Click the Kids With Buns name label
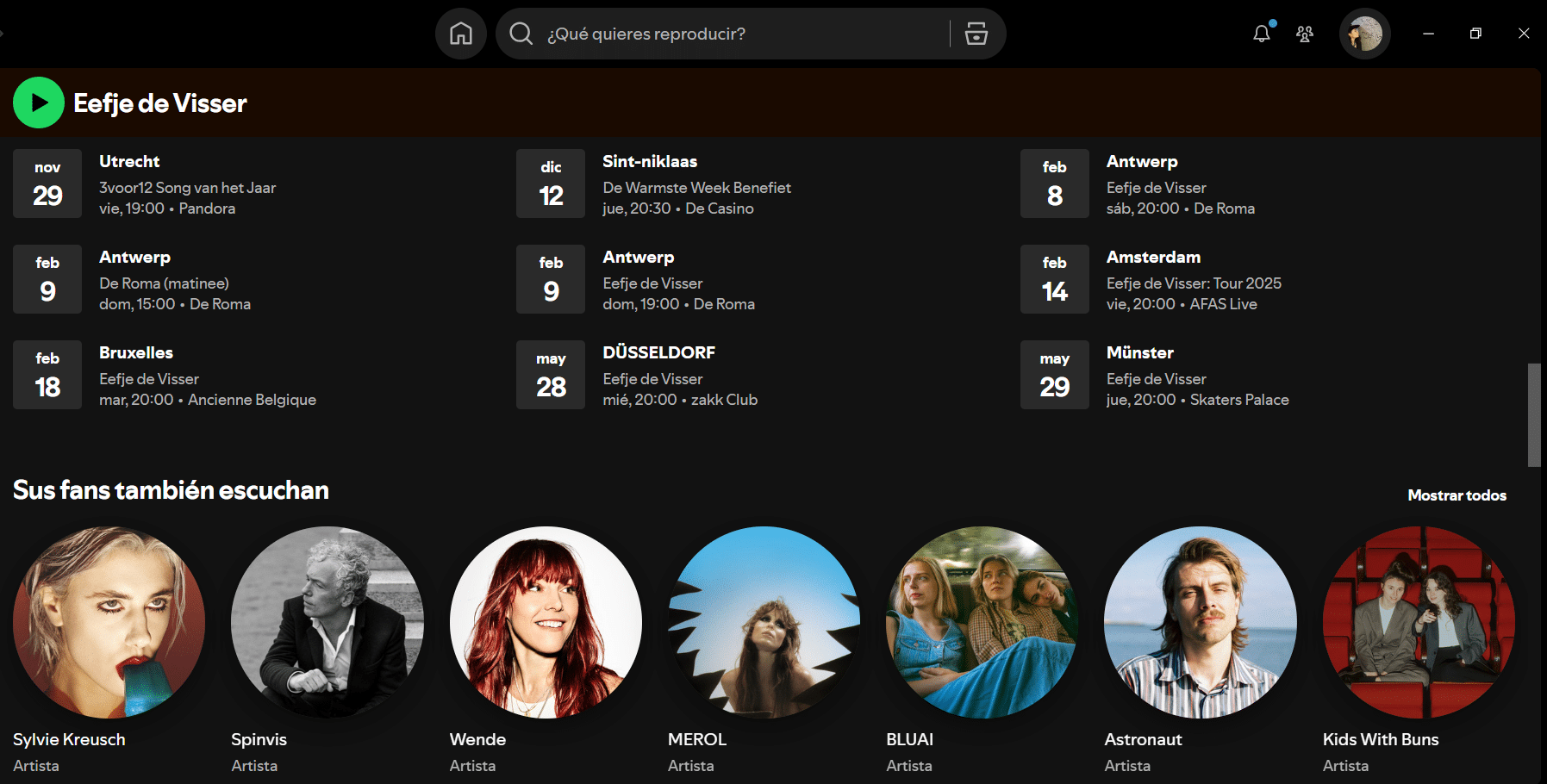 click(1381, 739)
